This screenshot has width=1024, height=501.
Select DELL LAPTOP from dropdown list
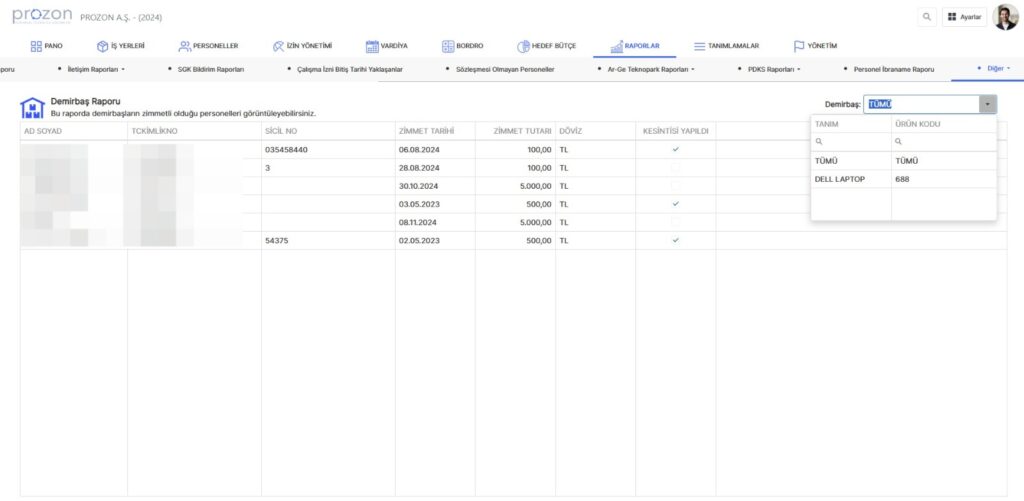[x=840, y=179]
